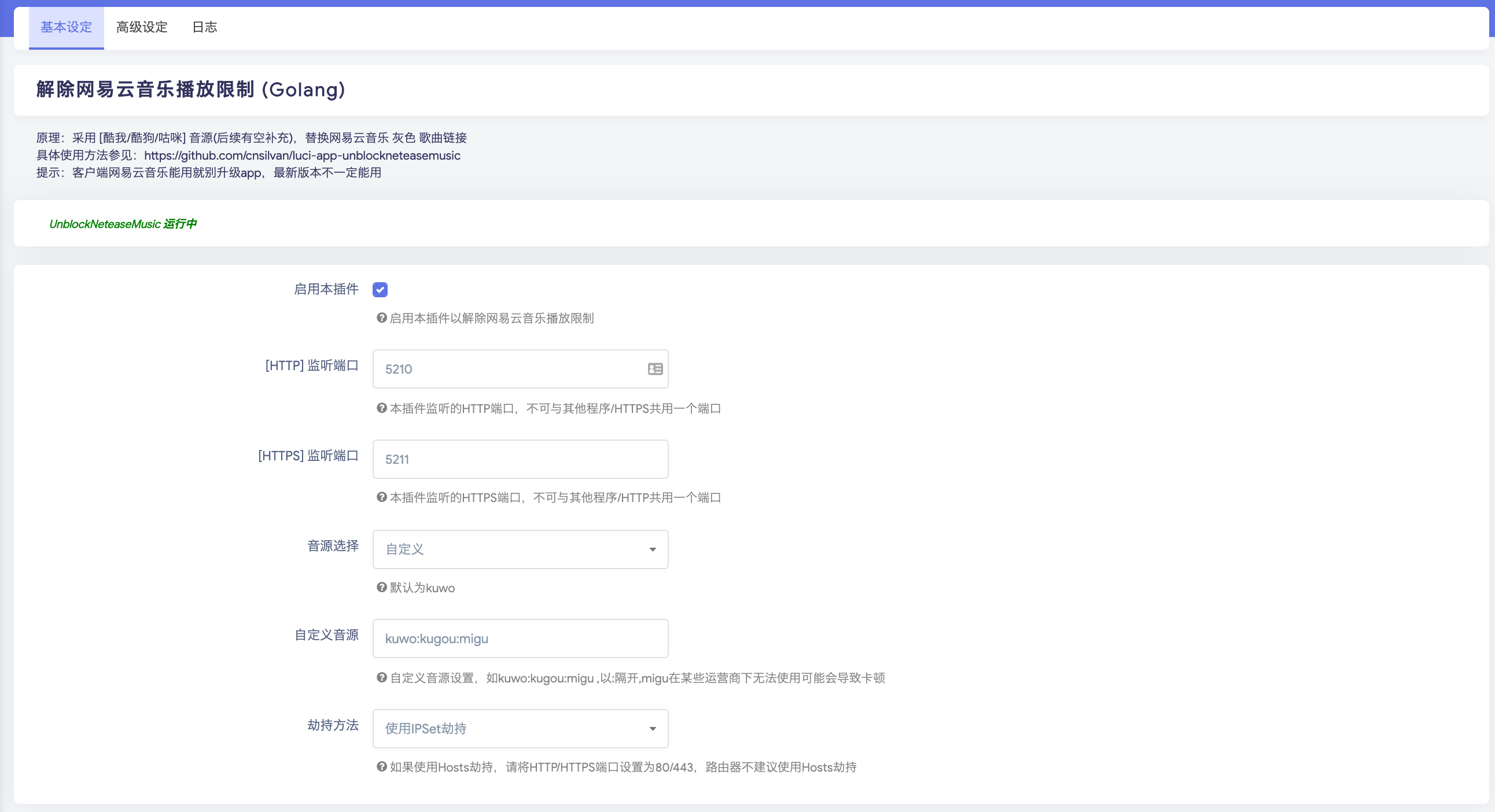Viewport: 1495px width, 812px height.
Task: Click help icon beside HTTPS端口 hint text
Action: 381,497
